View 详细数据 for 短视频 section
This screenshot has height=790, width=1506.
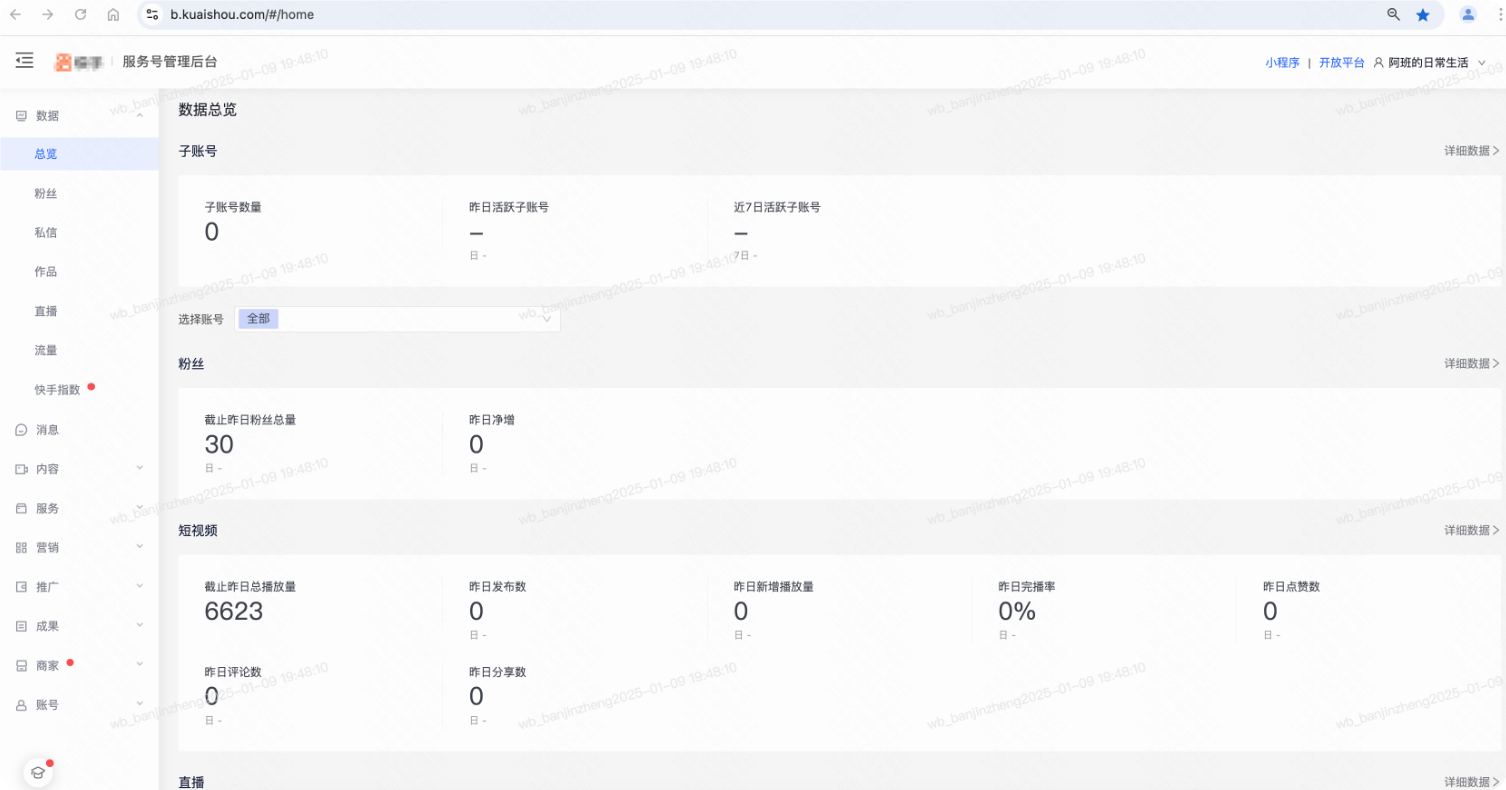click(1471, 530)
